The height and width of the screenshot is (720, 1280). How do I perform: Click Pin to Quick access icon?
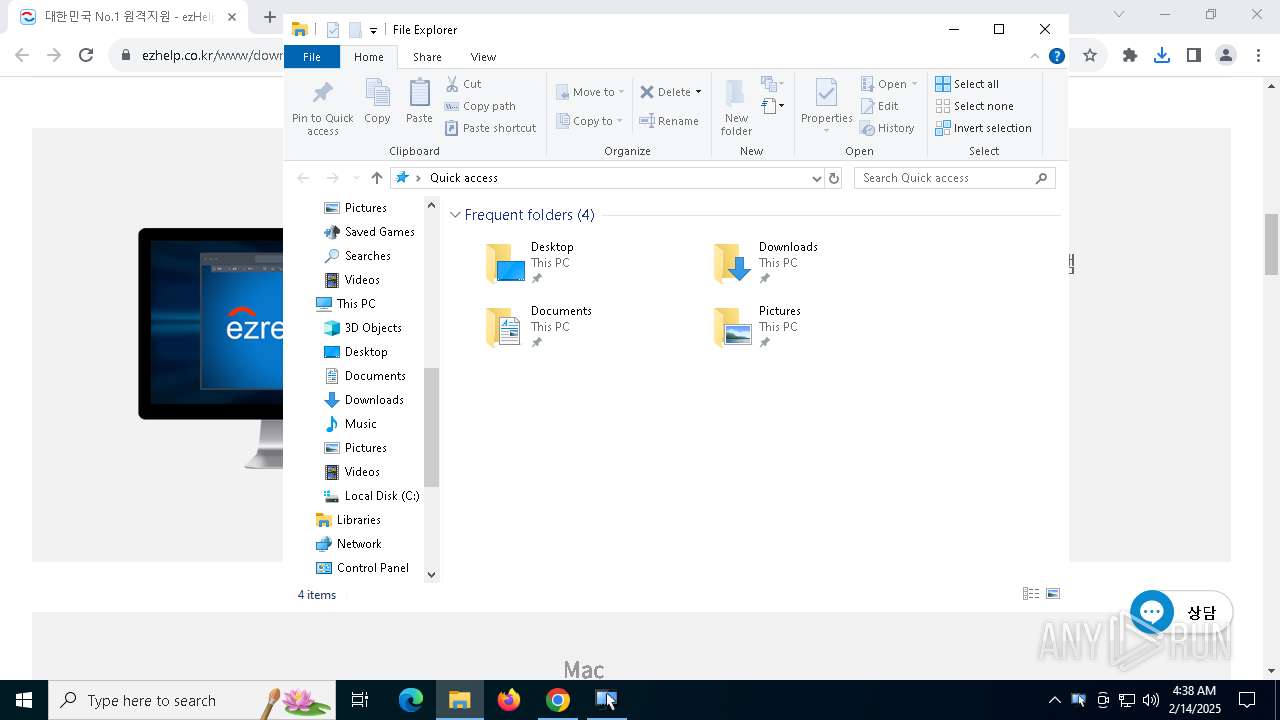[322, 108]
